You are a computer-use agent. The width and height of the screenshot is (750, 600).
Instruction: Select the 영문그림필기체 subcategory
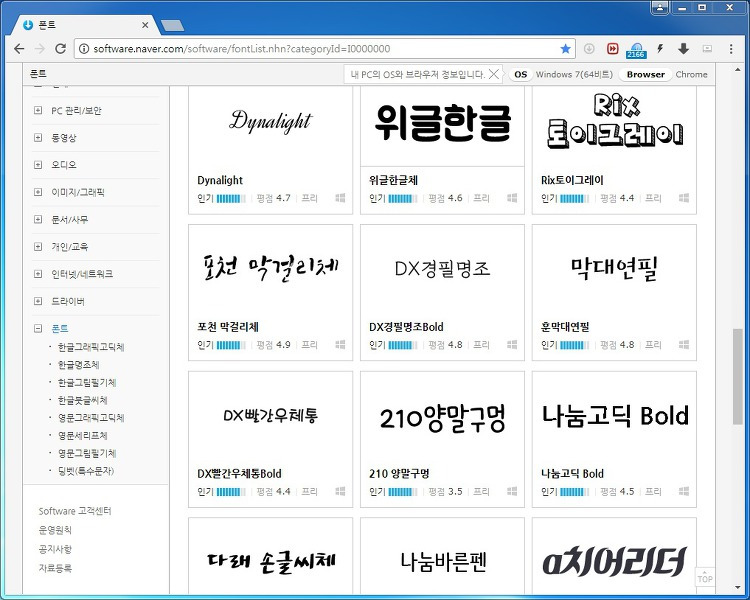tap(87, 453)
